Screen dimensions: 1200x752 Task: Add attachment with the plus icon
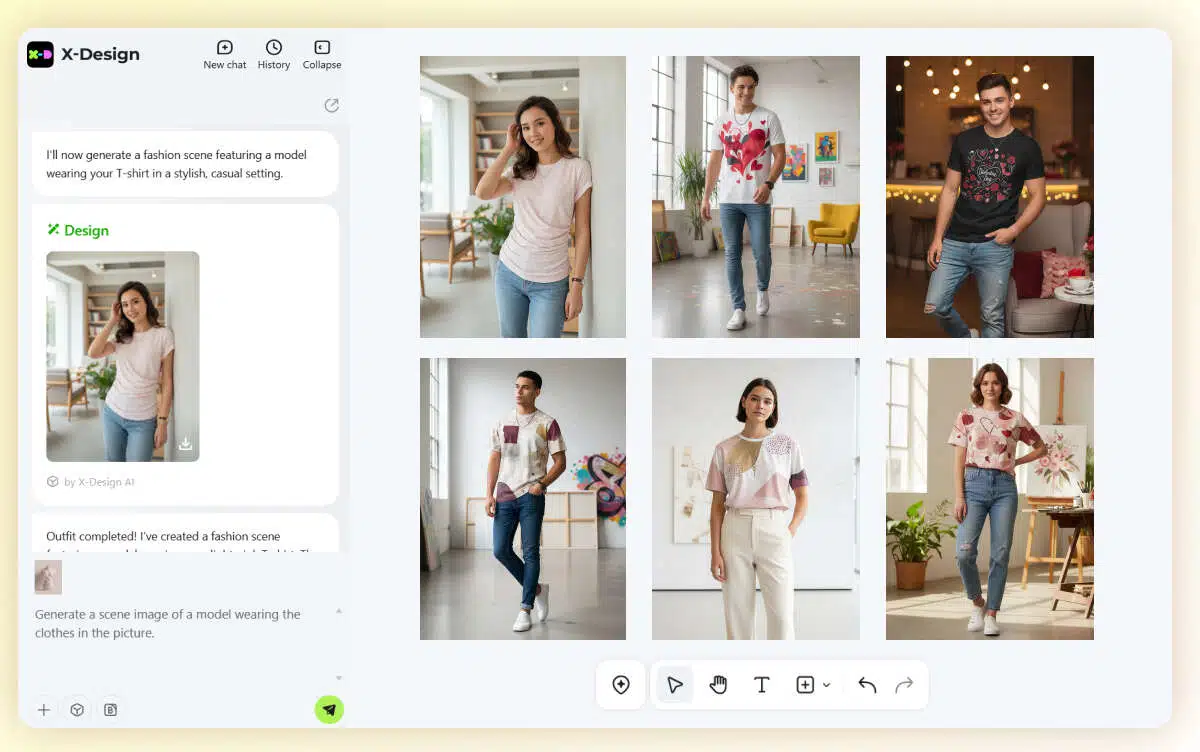click(44, 710)
